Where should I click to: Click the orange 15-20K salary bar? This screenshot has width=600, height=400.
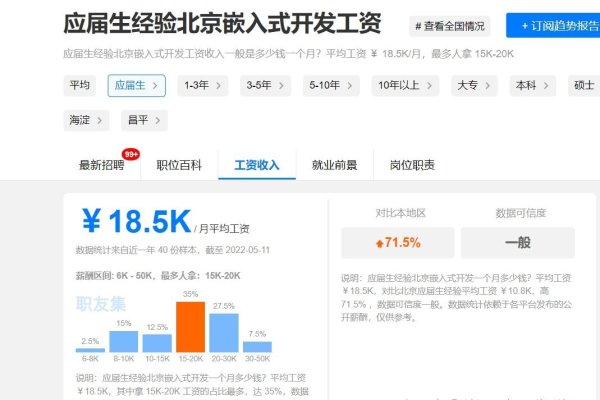[x=191, y=327]
